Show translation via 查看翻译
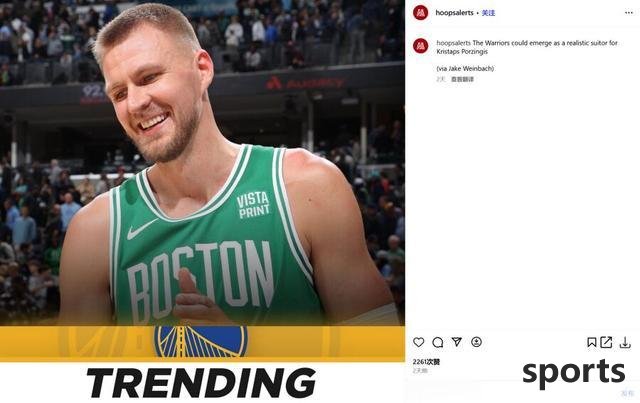 pos(462,79)
